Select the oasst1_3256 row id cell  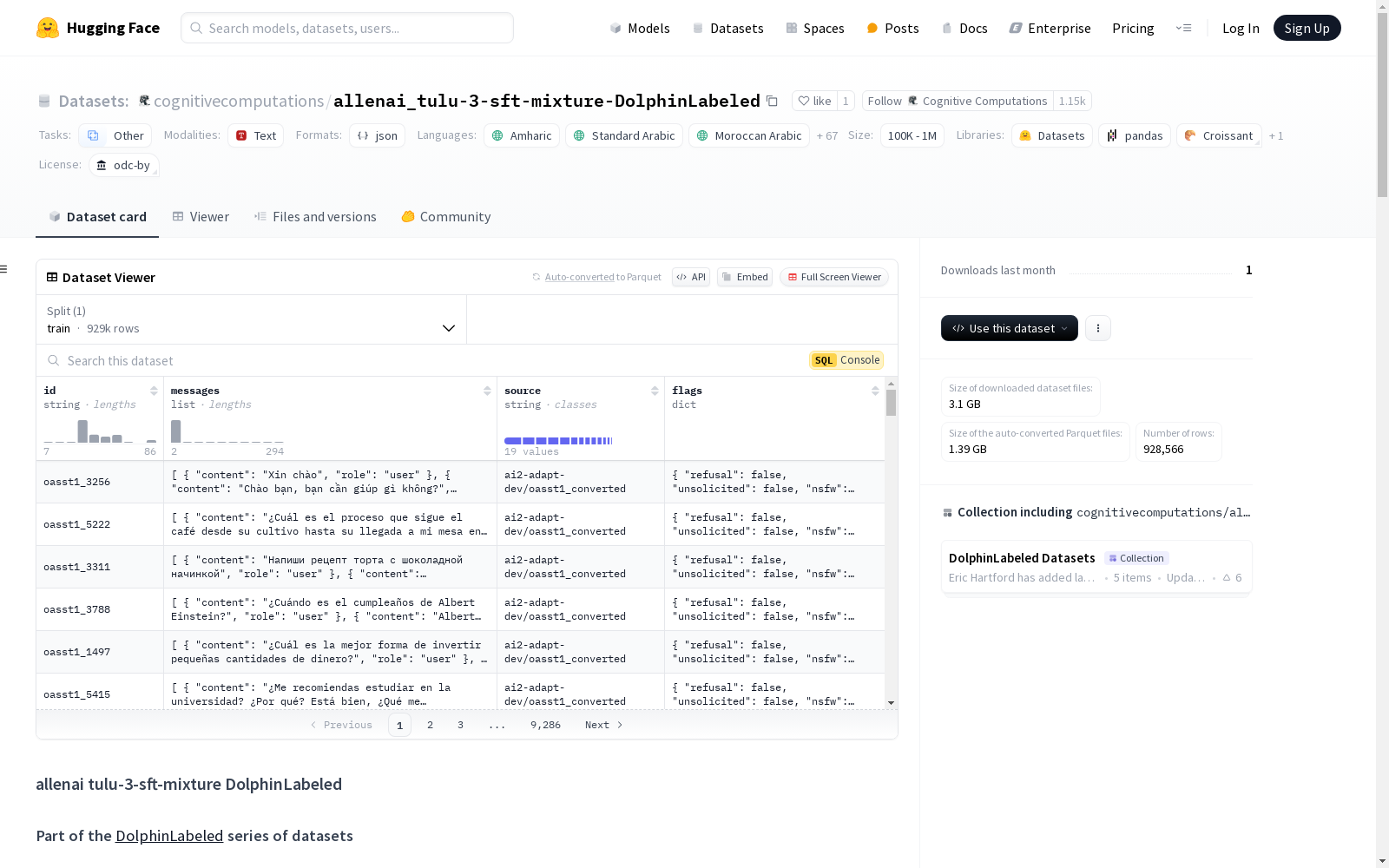(x=100, y=482)
